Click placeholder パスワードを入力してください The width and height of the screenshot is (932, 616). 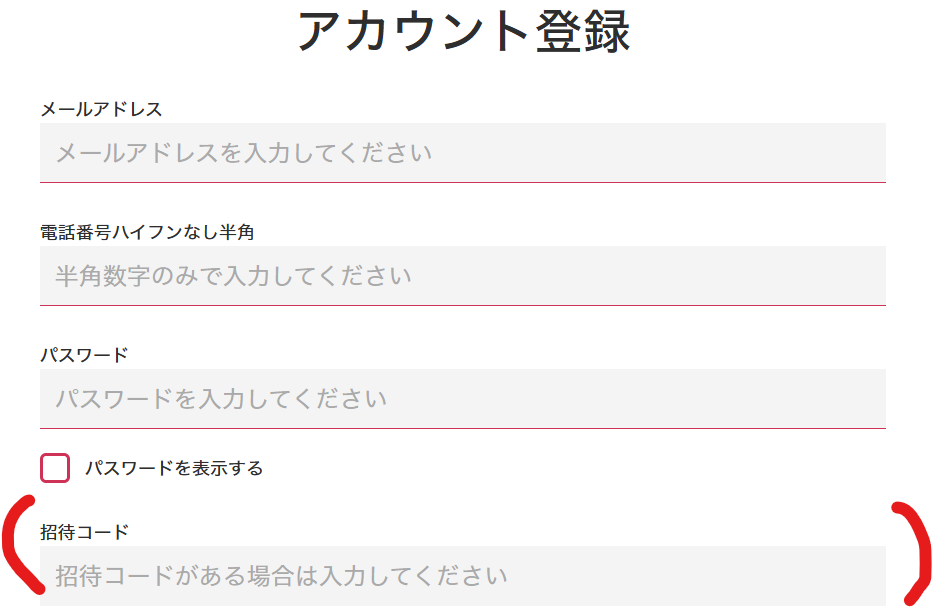pyautogui.click(x=221, y=399)
